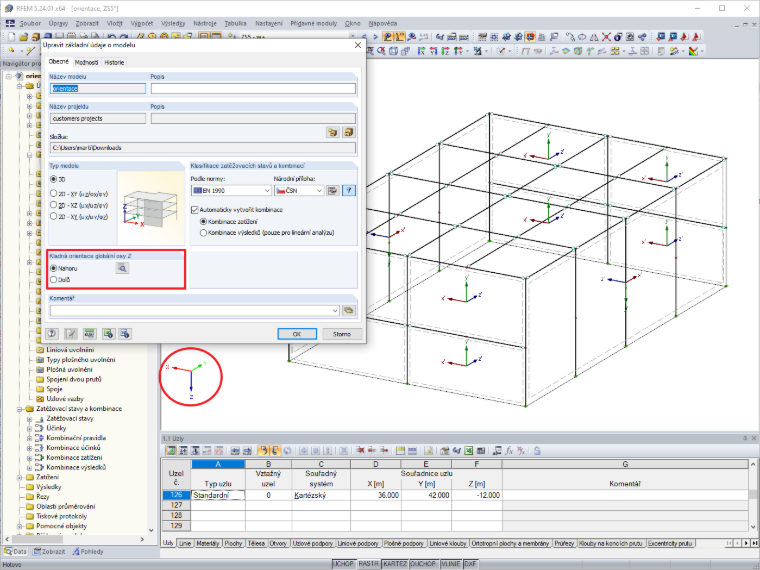Click the magnifier icon beside Nahoru option
760x570 pixels.
[x=122, y=268]
